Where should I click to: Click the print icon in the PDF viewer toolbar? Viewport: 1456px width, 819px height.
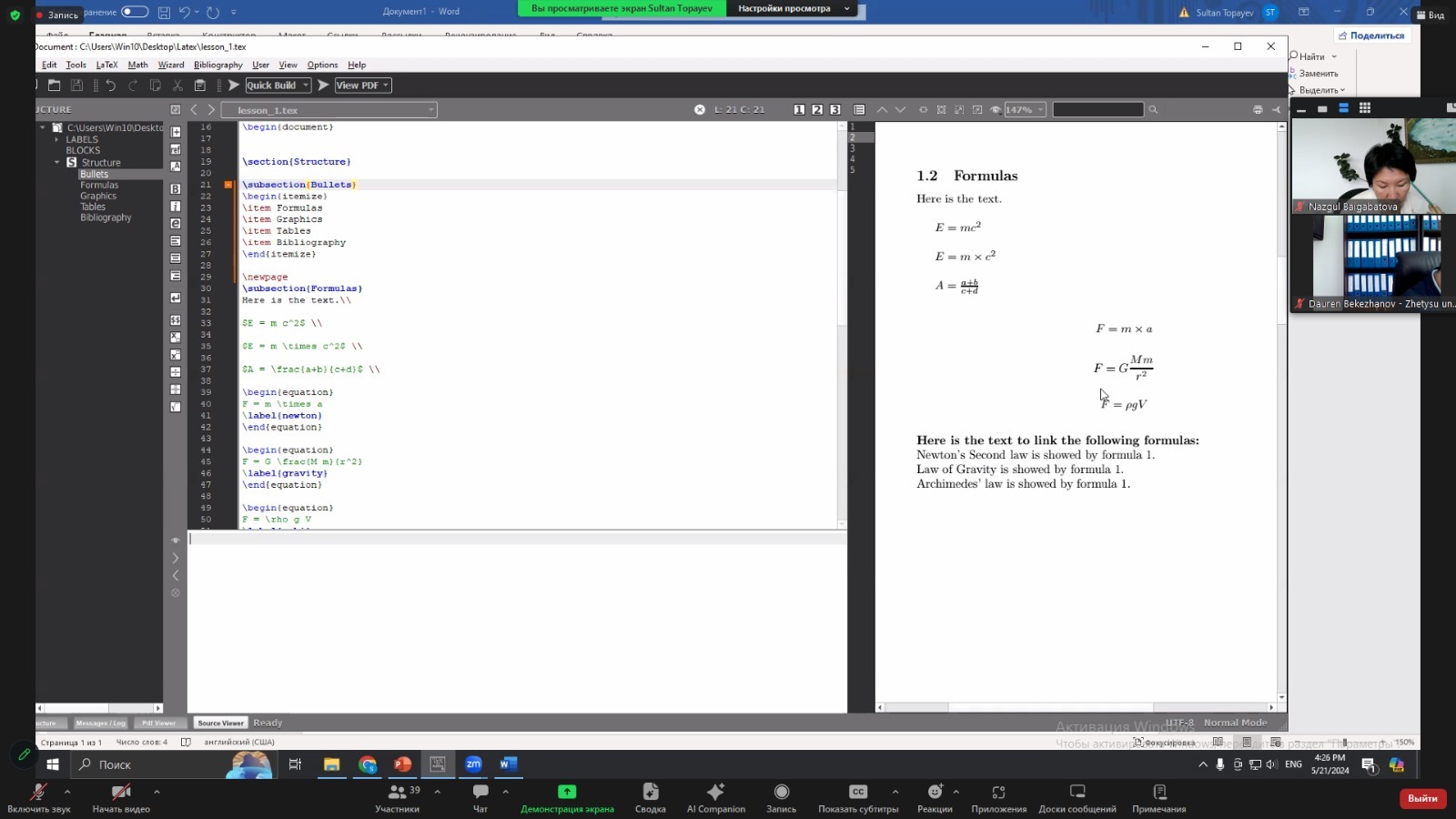[x=1258, y=110]
